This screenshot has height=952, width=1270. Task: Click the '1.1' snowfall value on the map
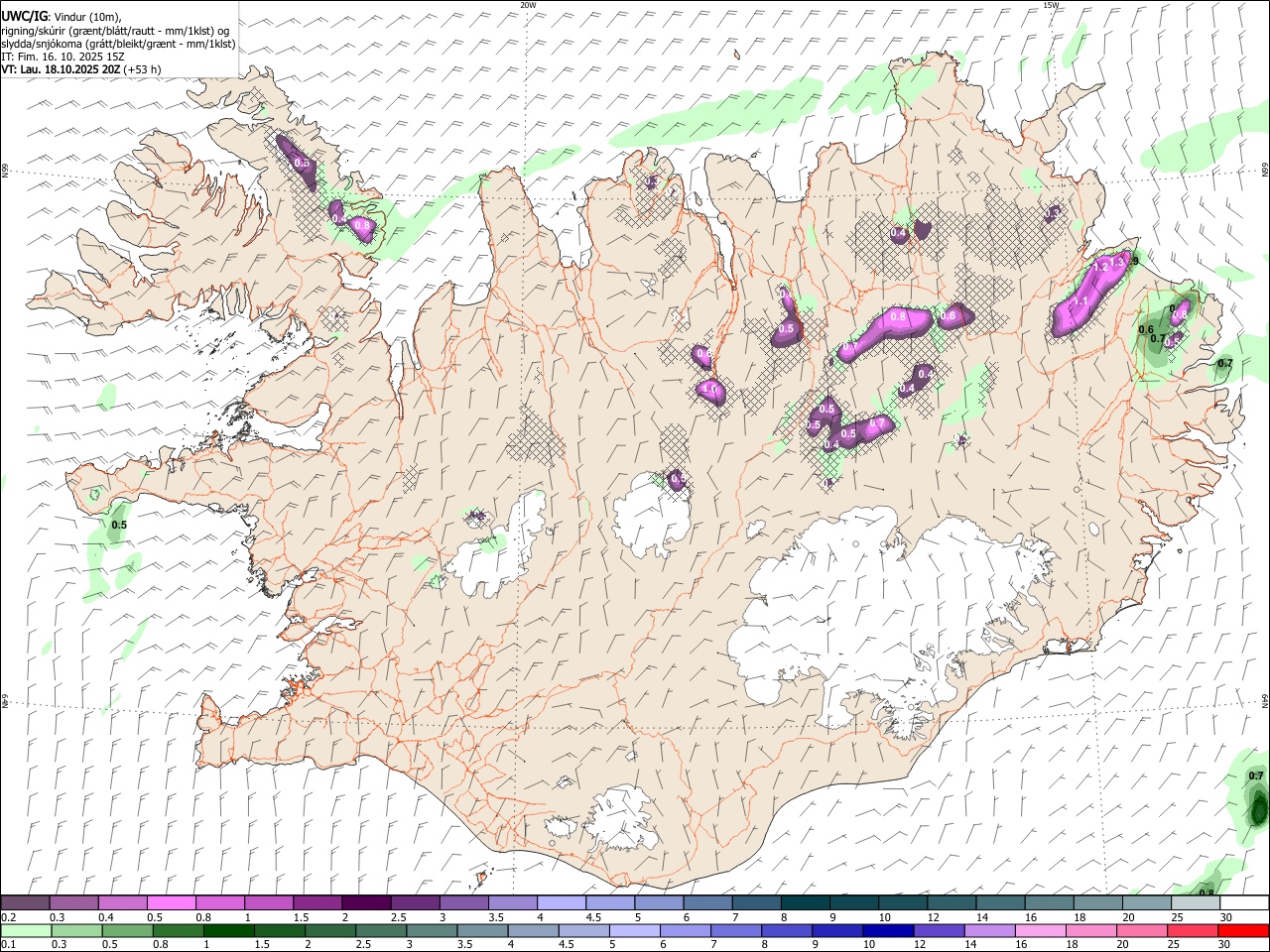click(x=1081, y=300)
